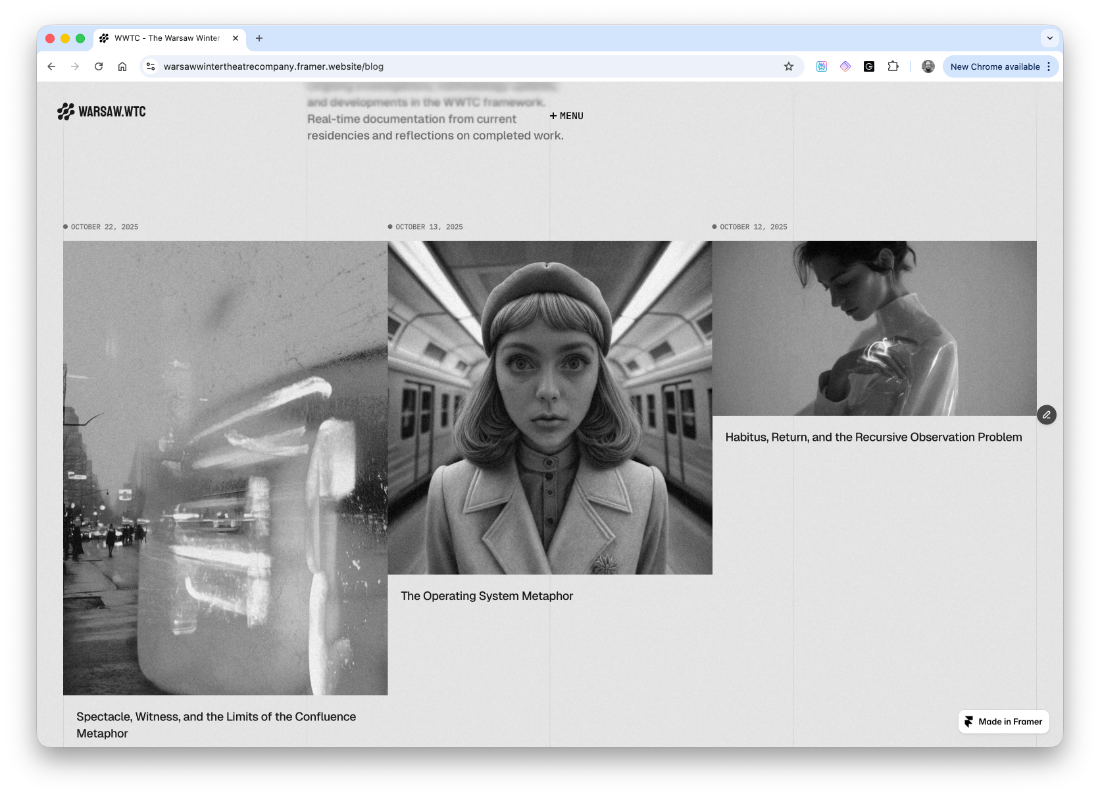Viewport: 1100px width, 796px height.
Task: Open the tab search dropdown arrow
Action: click(x=1049, y=38)
